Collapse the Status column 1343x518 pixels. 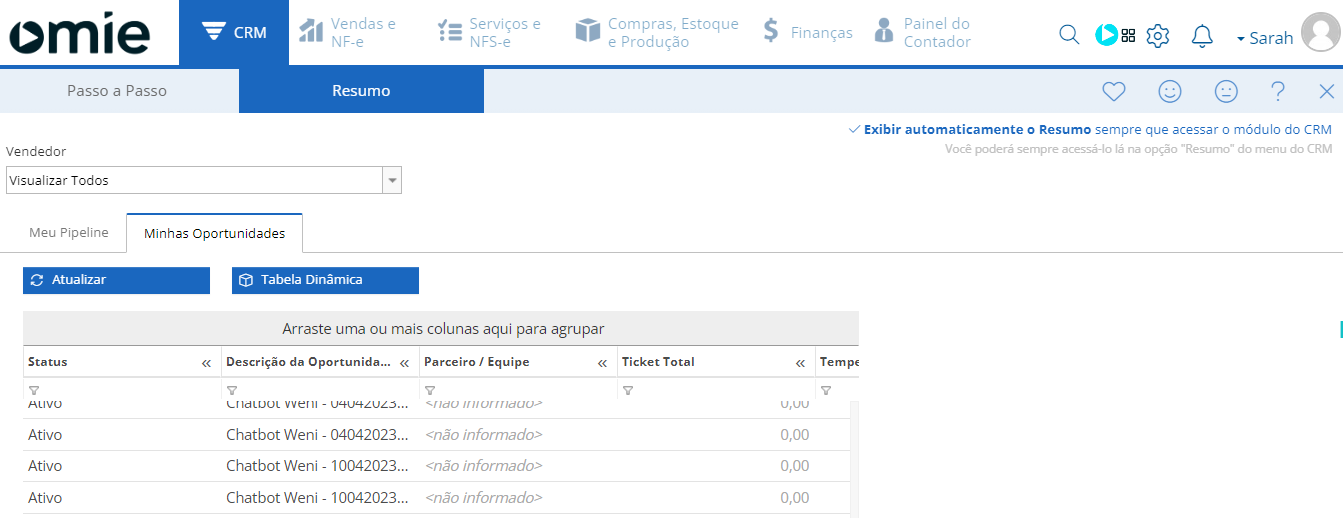pyautogui.click(x=206, y=363)
